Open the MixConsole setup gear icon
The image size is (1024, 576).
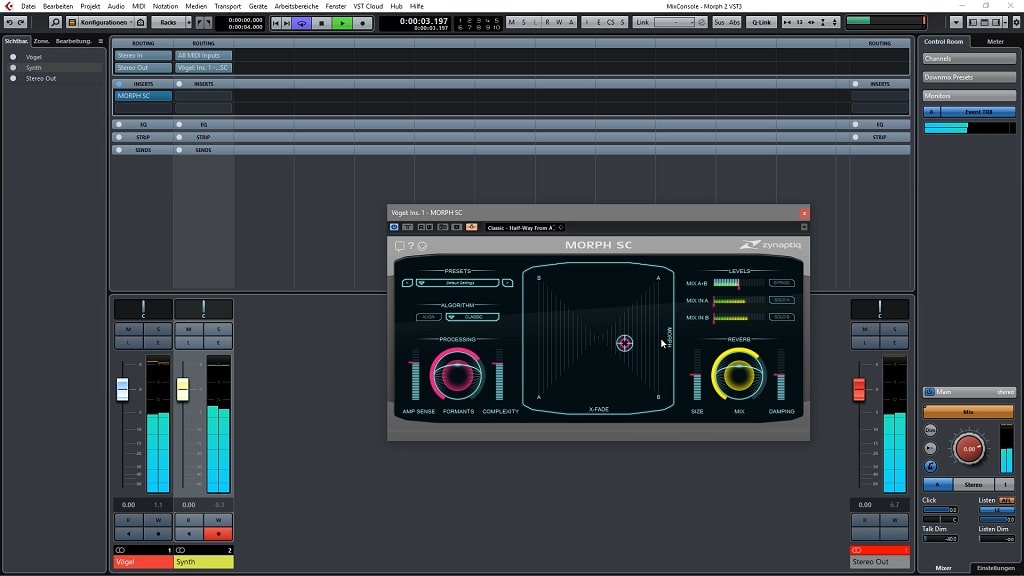(x=1017, y=22)
